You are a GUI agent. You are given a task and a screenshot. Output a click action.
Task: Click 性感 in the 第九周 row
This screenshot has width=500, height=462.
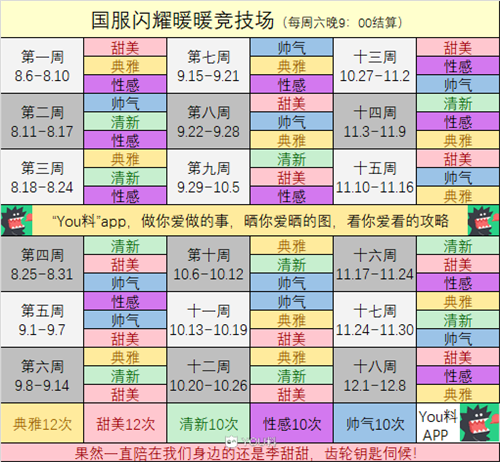[292, 196]
